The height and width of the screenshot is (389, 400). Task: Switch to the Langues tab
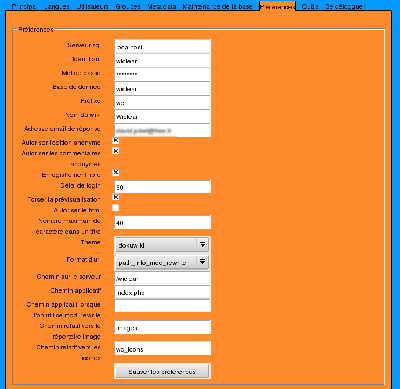pyautogui.click(x=56, y=6)
